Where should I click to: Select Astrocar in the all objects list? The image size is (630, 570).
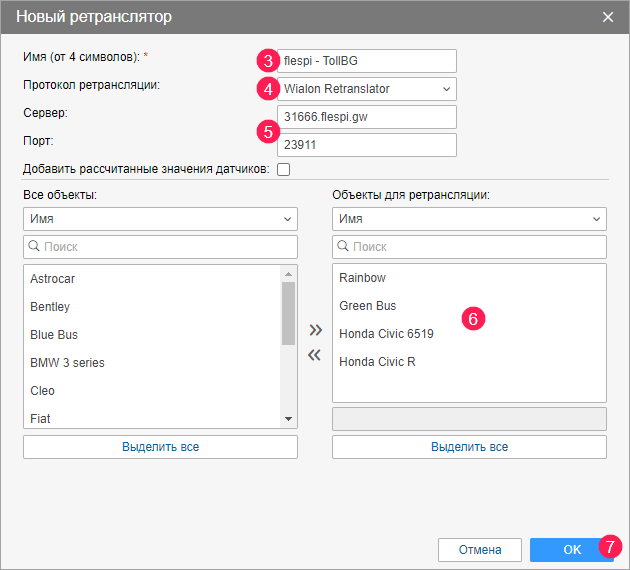(x=53, y=279)
